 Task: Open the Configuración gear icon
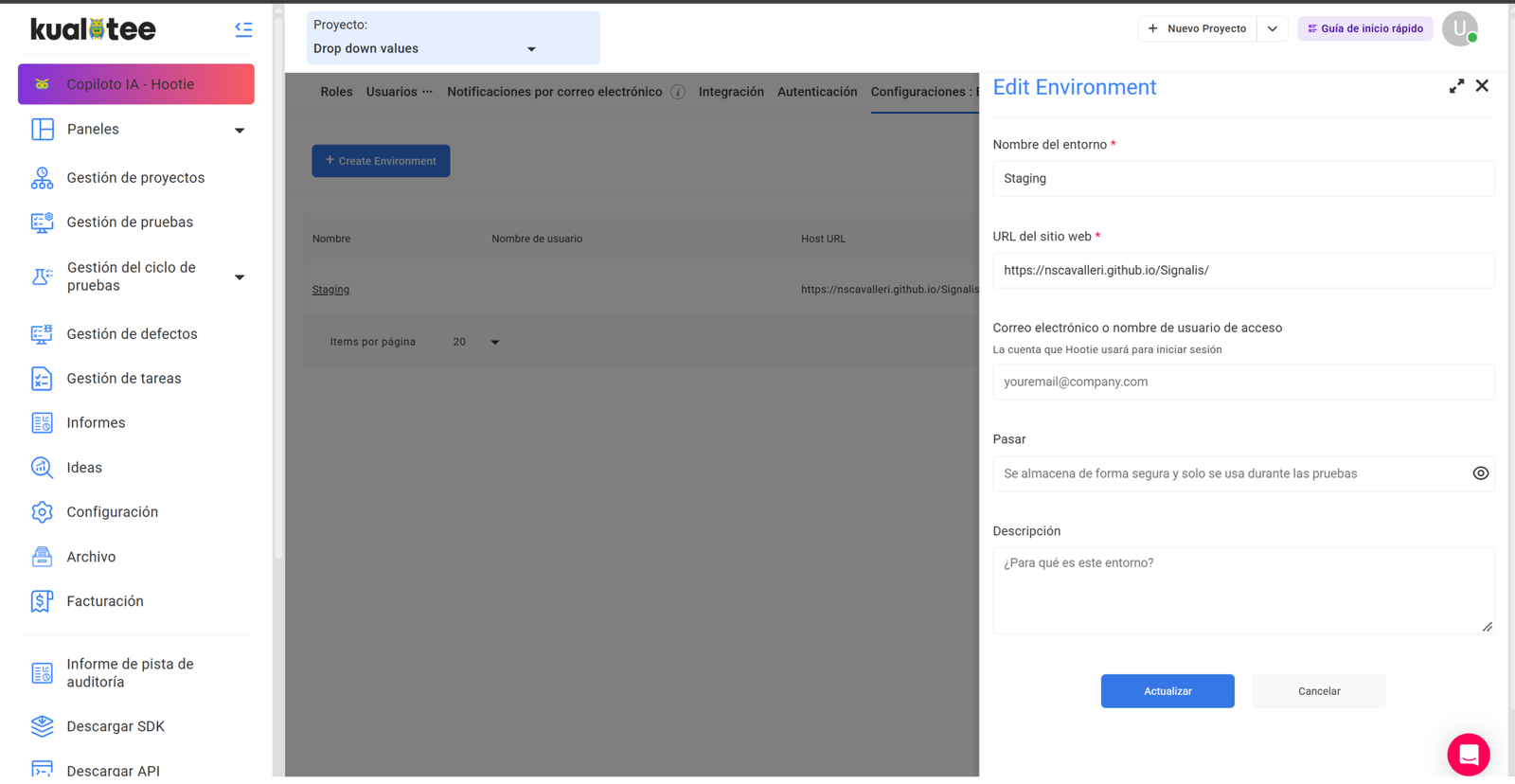42,512
